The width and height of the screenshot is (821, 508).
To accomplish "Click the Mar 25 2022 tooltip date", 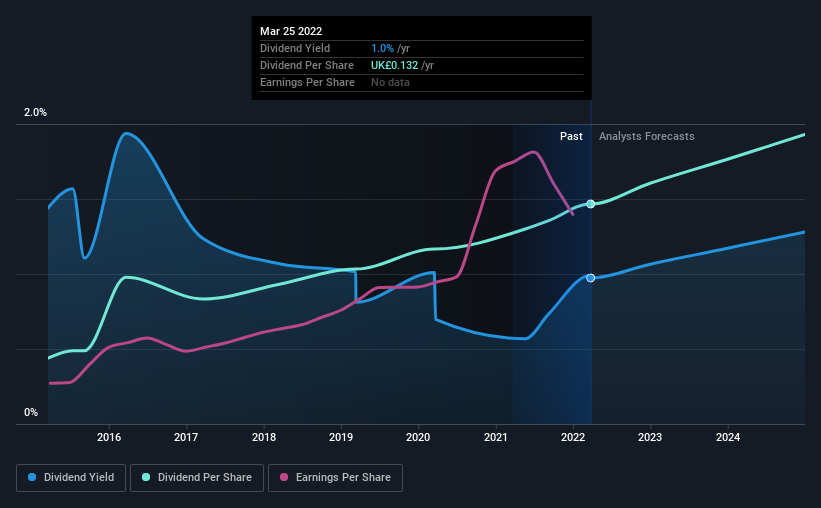I will click(291, 31).
